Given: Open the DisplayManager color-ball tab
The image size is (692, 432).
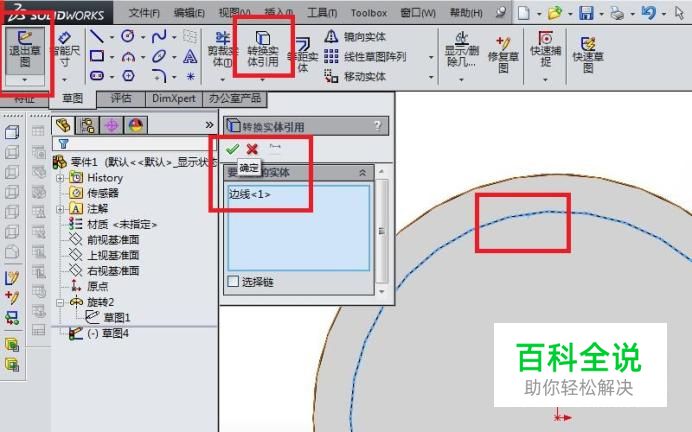Looking at the screenshot, I should pos(135,126).
